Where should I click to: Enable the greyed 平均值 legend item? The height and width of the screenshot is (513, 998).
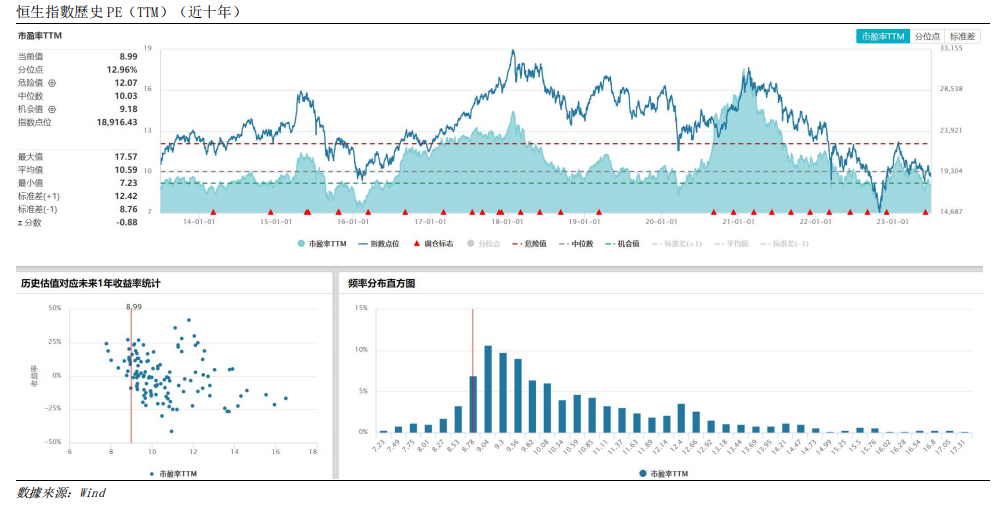pos(731,244)
